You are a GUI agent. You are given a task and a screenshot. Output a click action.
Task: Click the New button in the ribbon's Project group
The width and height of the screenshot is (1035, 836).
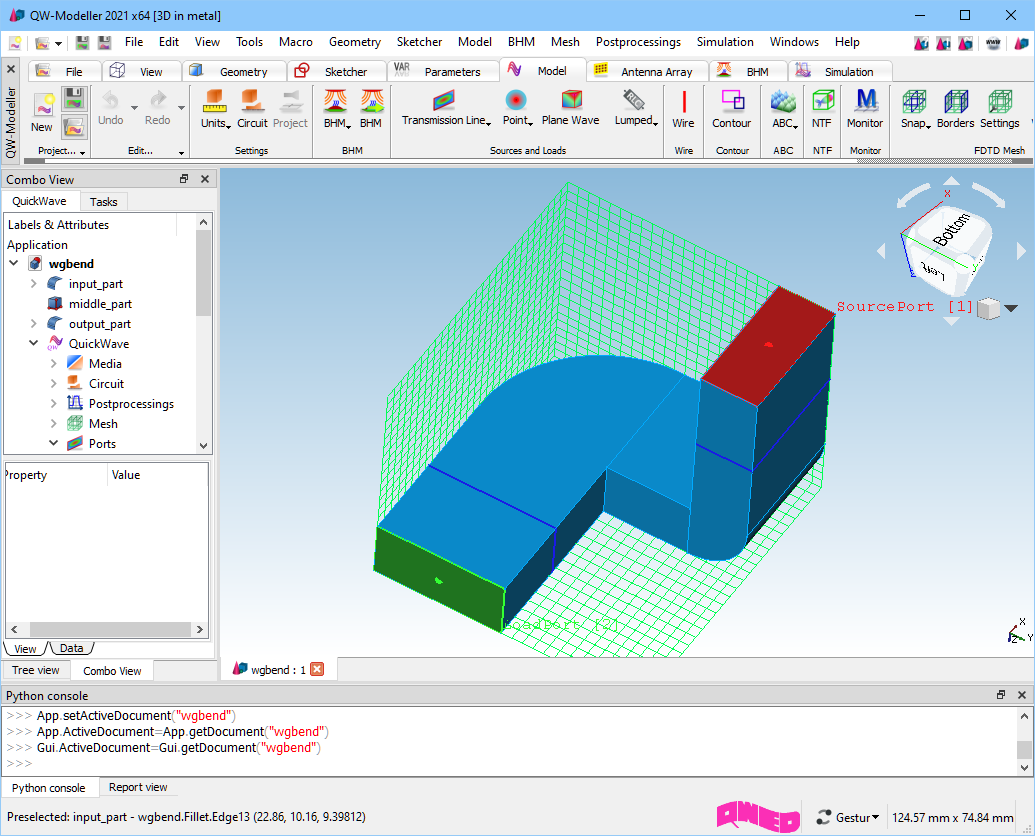42,112
